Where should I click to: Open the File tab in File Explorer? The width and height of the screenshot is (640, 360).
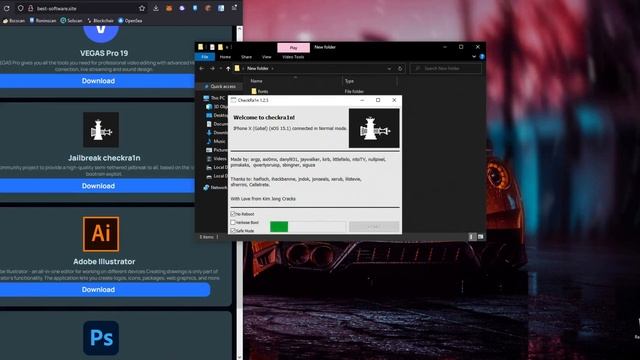pos(205,57)
